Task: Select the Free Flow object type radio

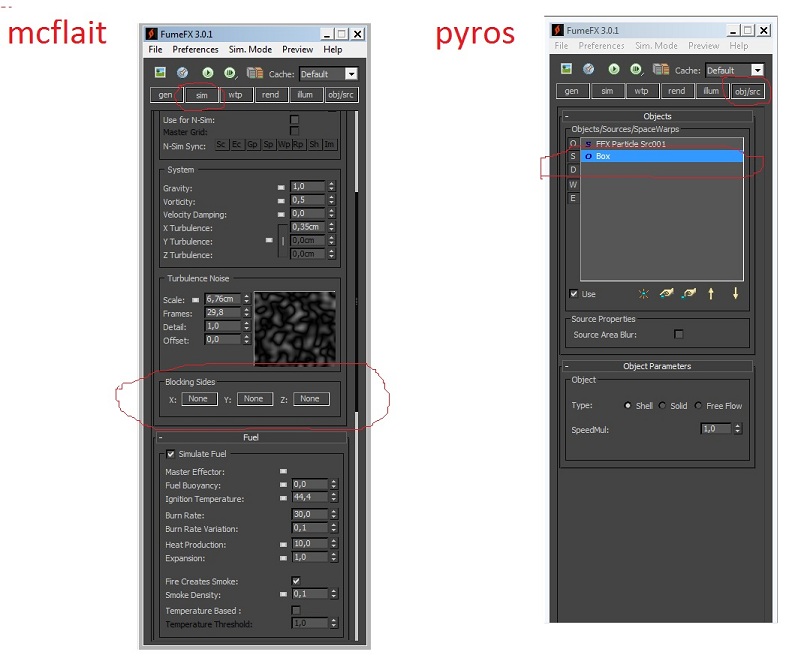Action: [x=698, y=406]
